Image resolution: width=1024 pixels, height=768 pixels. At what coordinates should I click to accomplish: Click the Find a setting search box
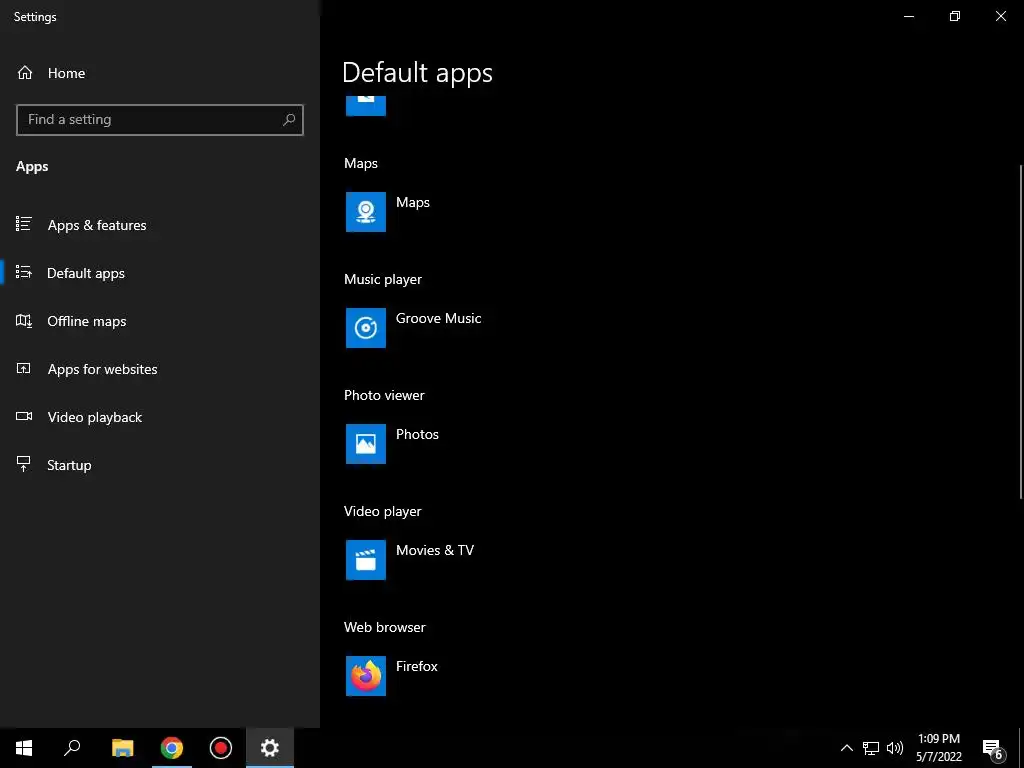159,120
